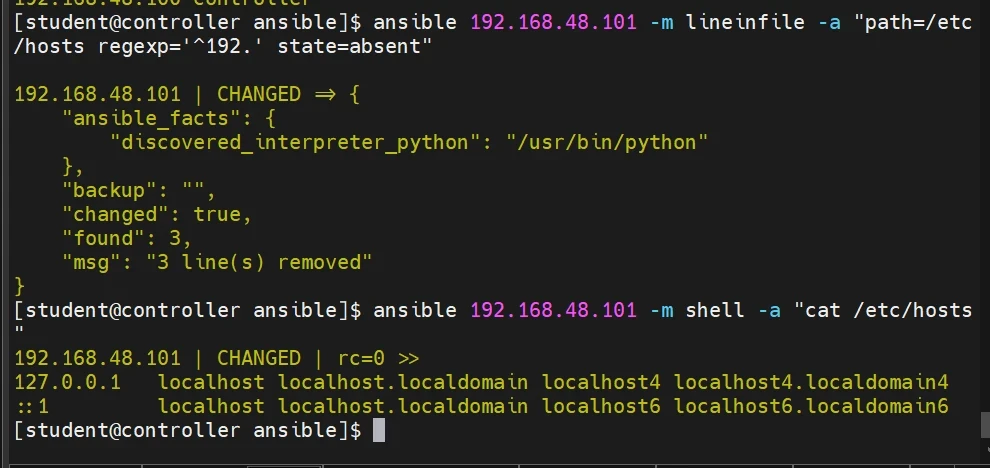
Task: Click the "localhost6.localdomain6" hostname
Action: coord(811,406)
